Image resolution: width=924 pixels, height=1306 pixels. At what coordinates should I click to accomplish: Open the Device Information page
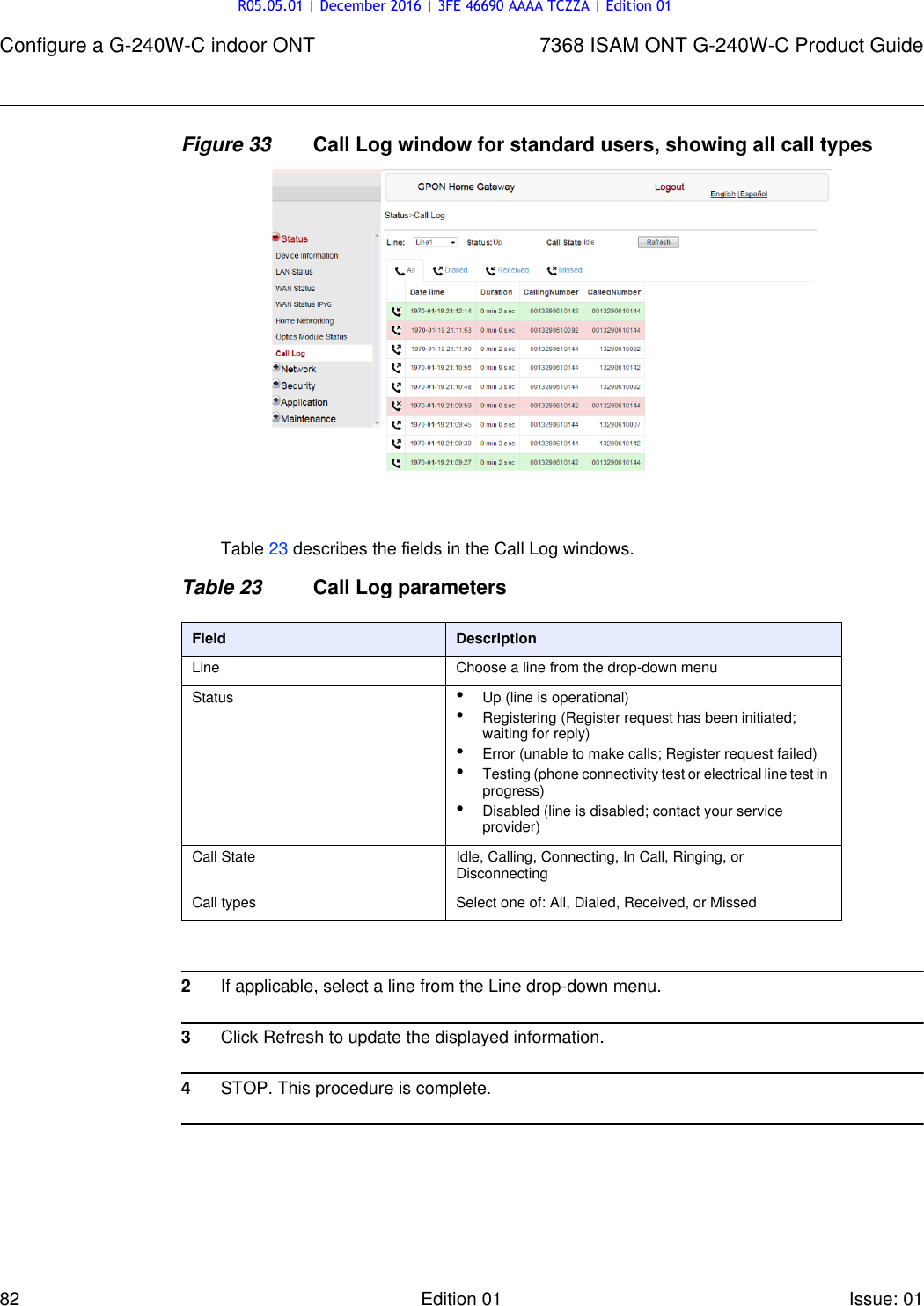309,256
